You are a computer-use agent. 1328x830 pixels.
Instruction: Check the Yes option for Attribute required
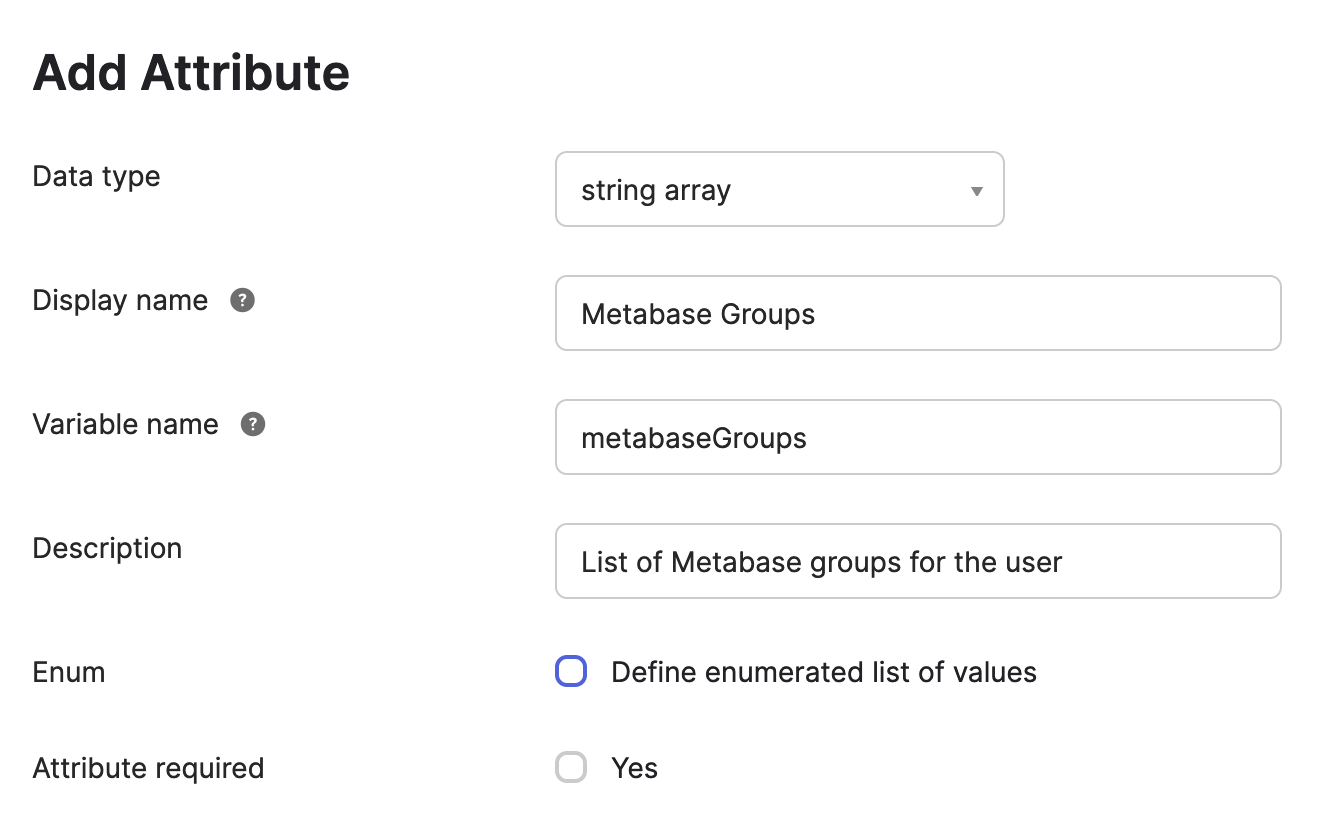[571, 767]
